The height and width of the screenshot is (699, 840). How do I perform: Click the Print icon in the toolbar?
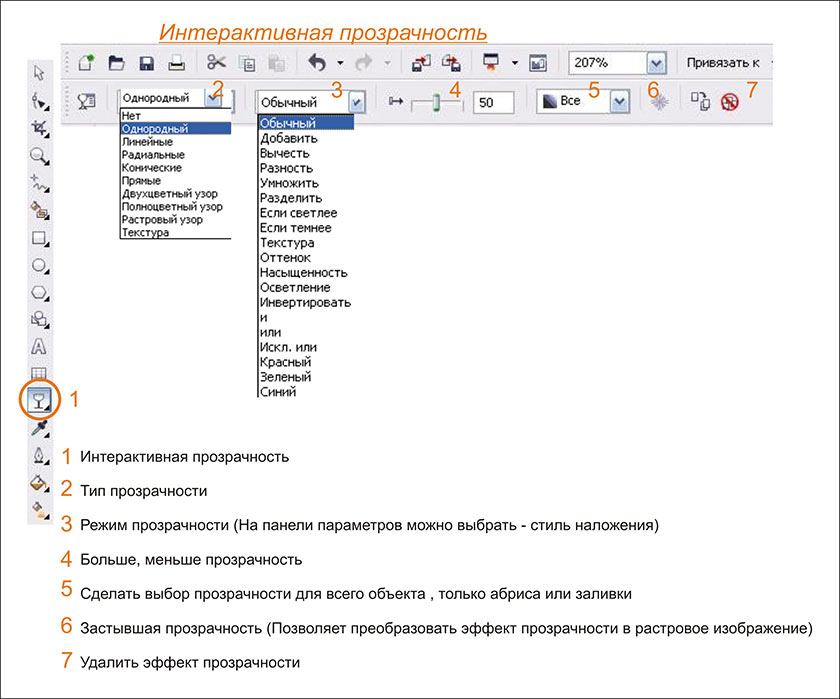pyautogui.click(x=176, y=63)
